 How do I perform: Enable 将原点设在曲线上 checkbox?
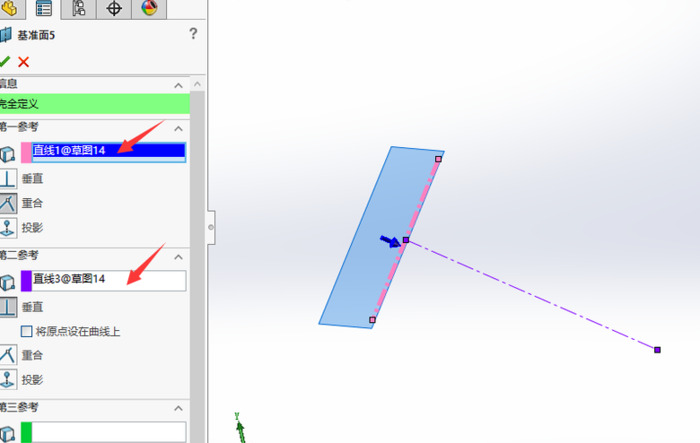(x=27, y=331)
